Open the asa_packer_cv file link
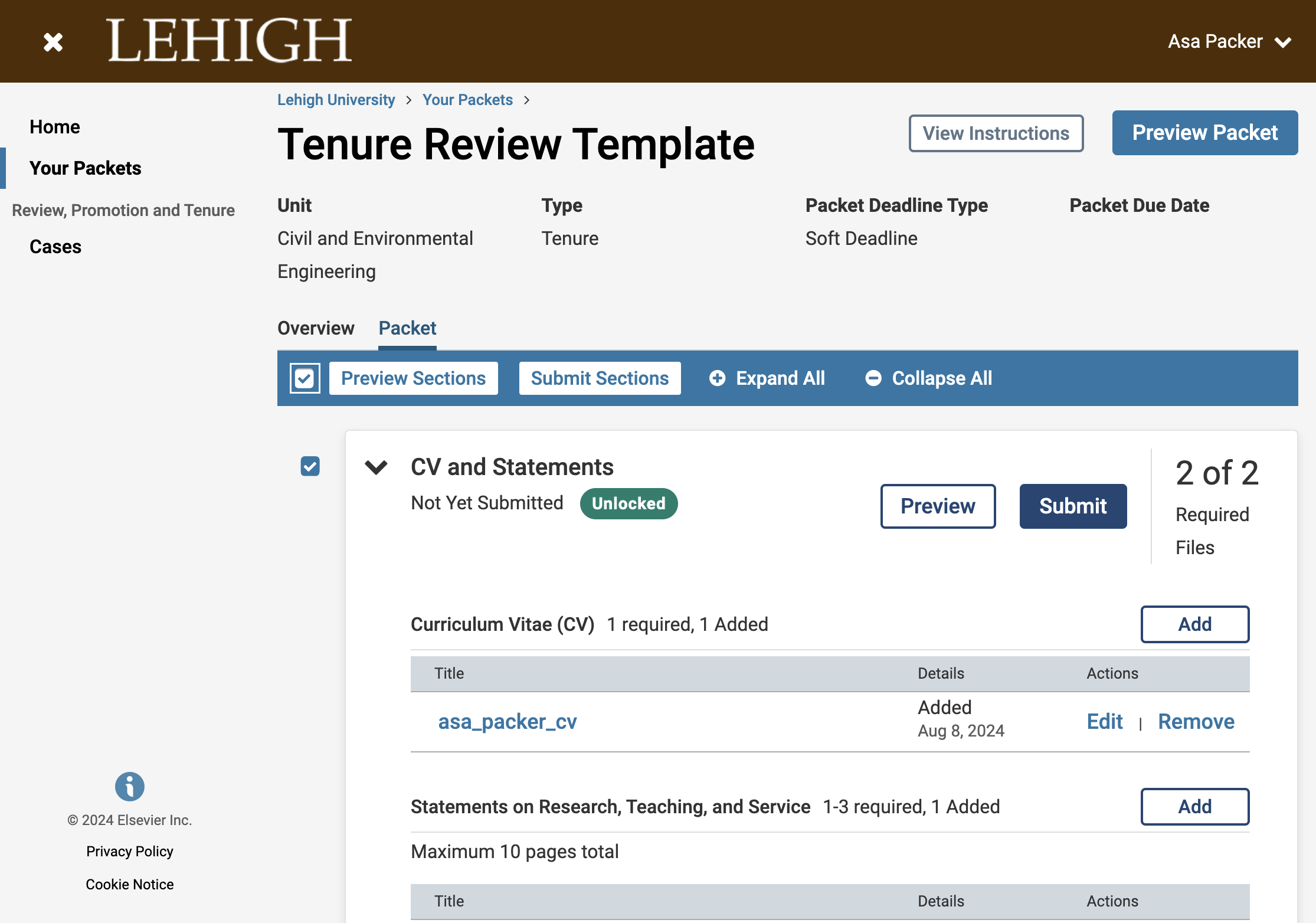The height and width of the screenshot is (923, 1316). pos(508,722)
